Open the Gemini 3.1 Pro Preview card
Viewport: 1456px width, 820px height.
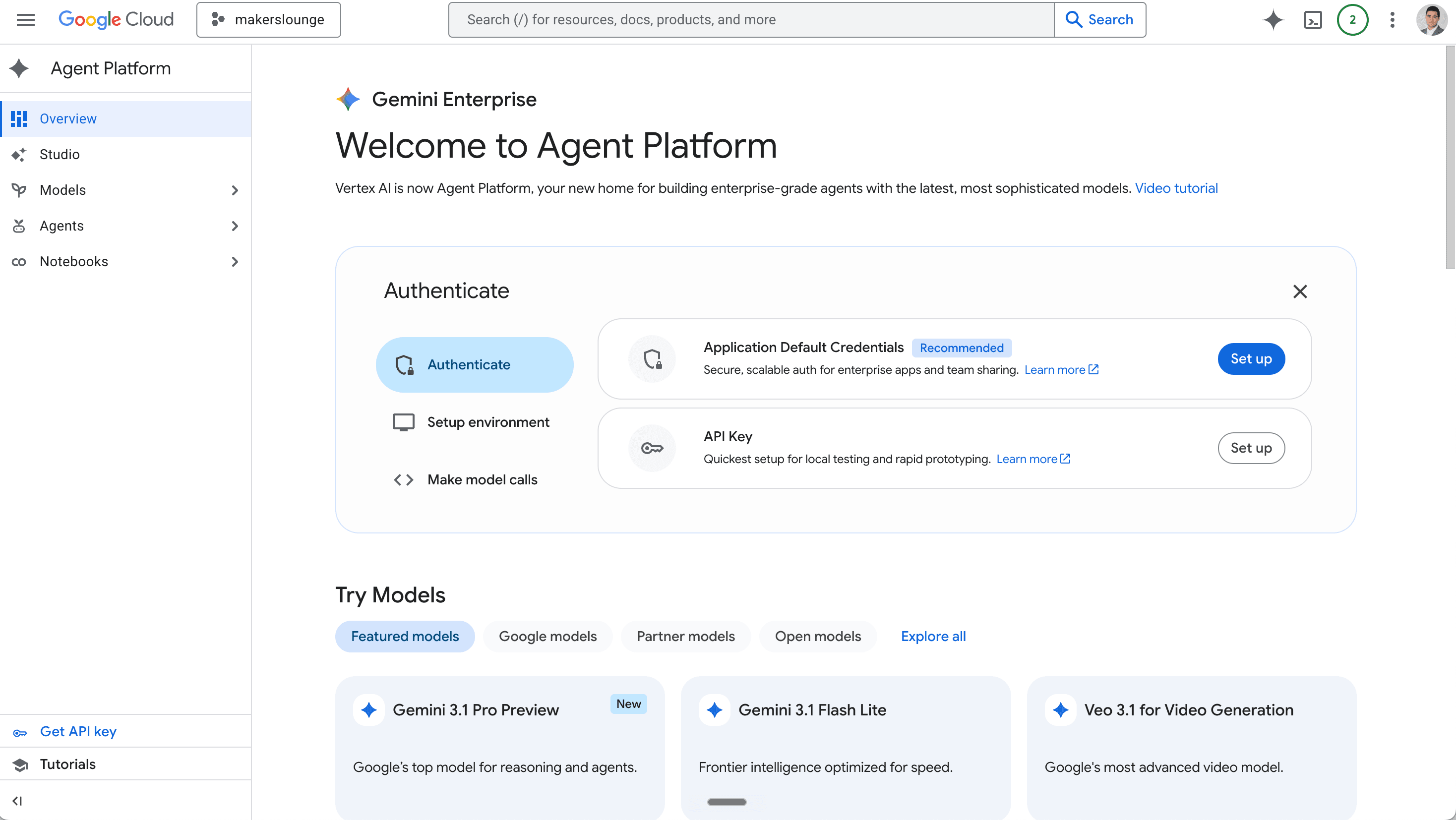pyautogui.click(x=500, y=748)
